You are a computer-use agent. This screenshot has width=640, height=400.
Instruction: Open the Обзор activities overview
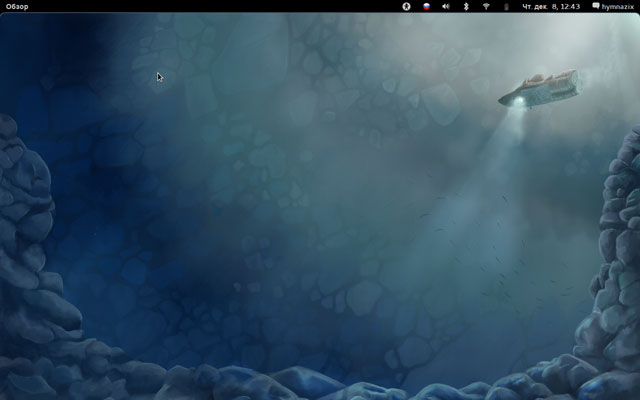(x=17, y=7)
